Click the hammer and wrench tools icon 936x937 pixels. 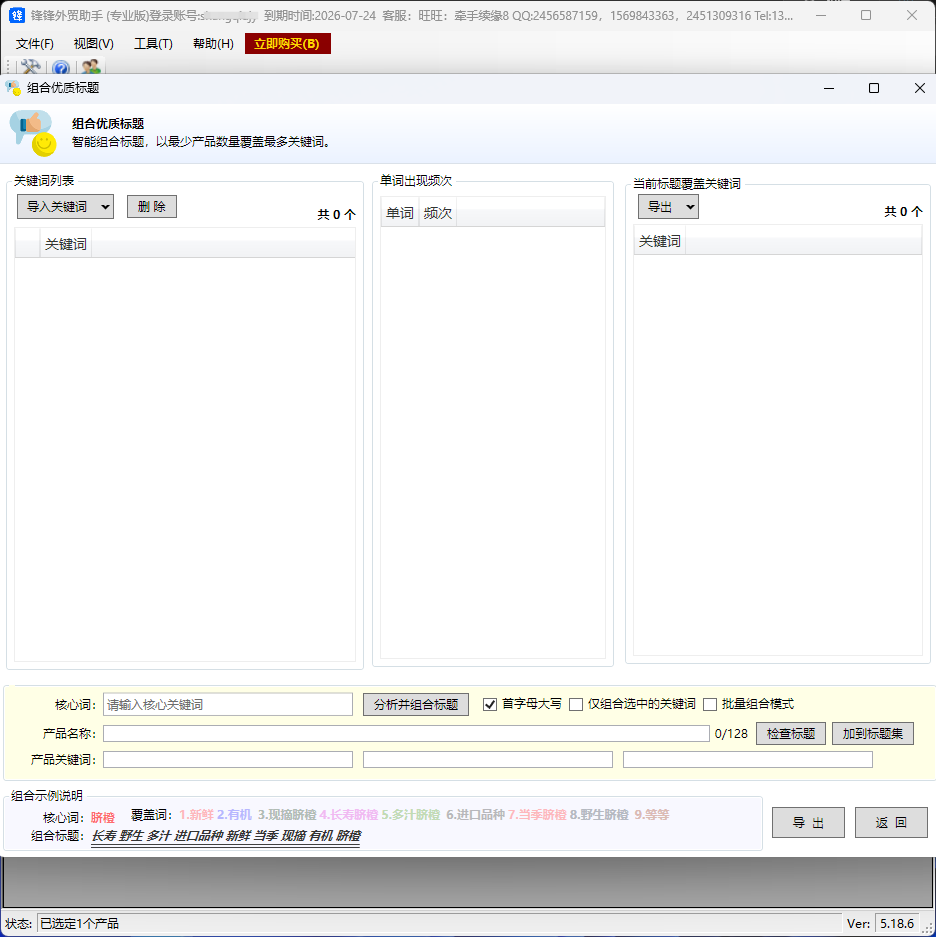pyautogui.click(x=31, y=67)
